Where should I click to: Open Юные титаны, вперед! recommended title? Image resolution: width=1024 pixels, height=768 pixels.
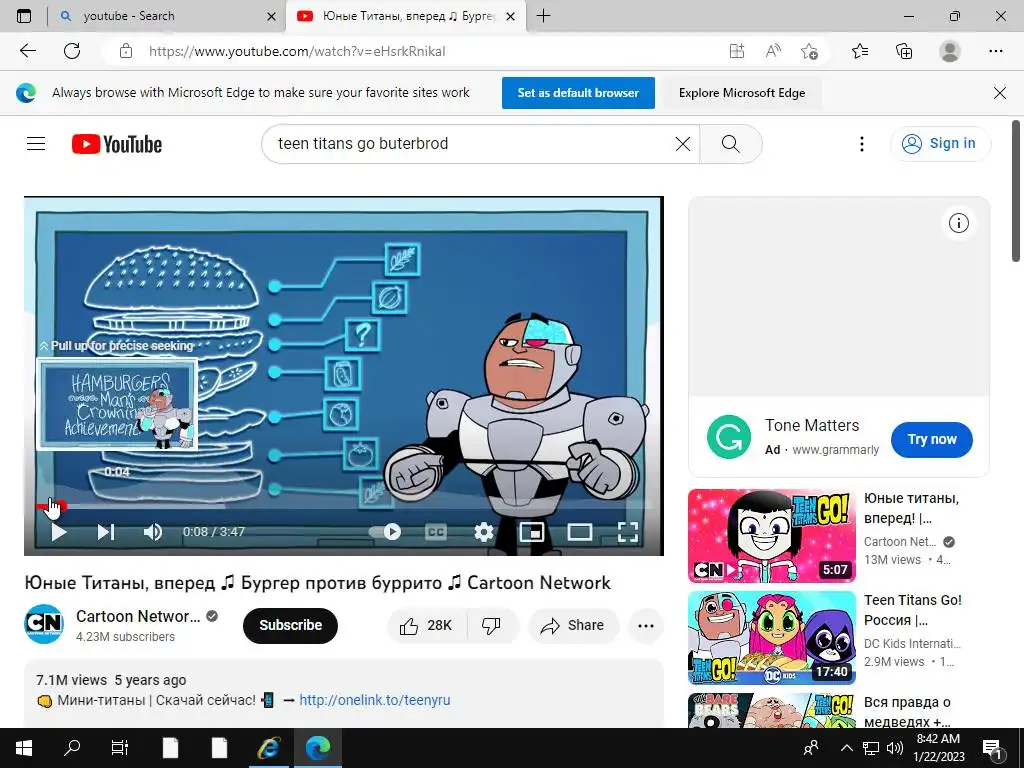pos(912,508)
